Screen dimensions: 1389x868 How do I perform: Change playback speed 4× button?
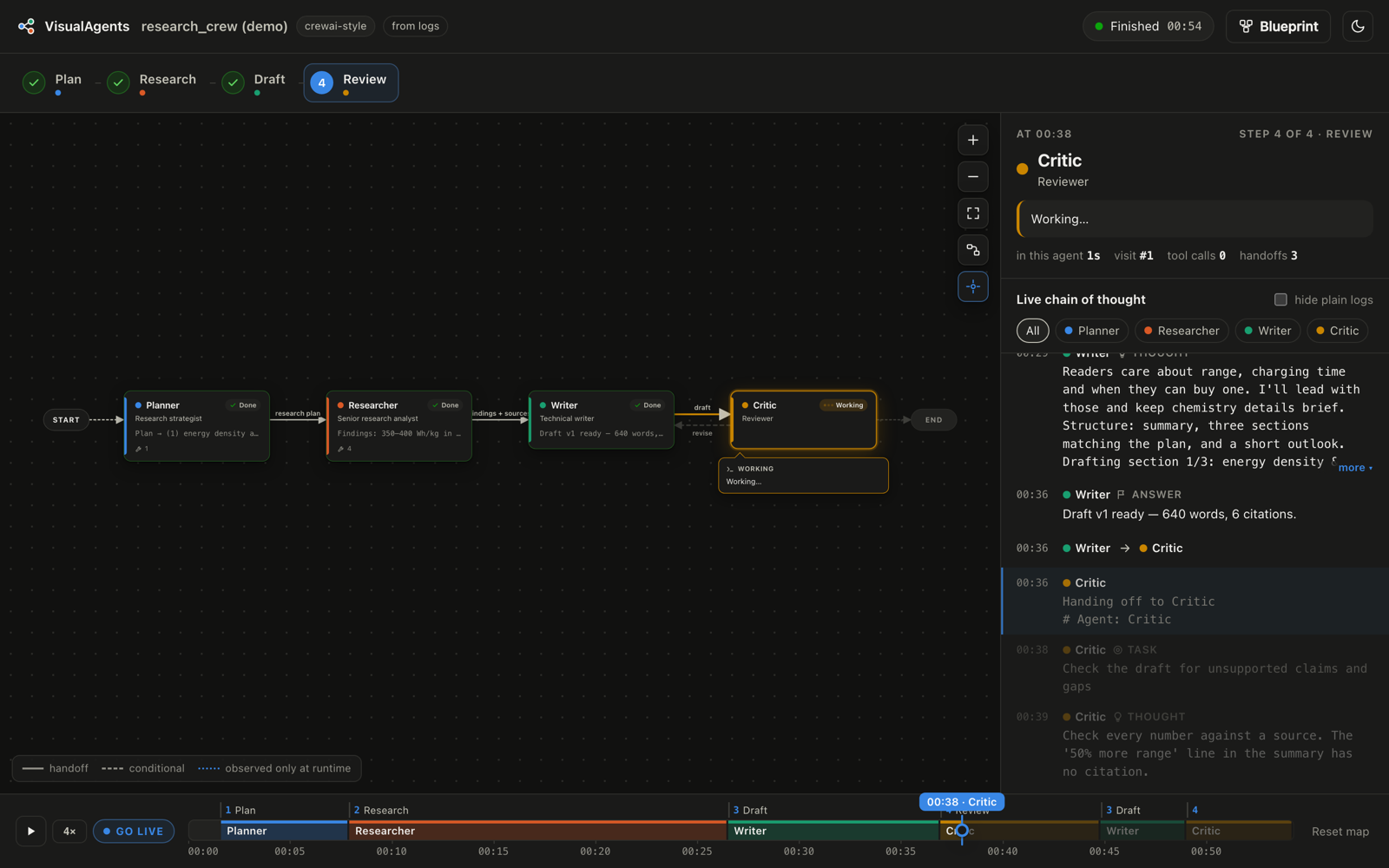point(69,831)
